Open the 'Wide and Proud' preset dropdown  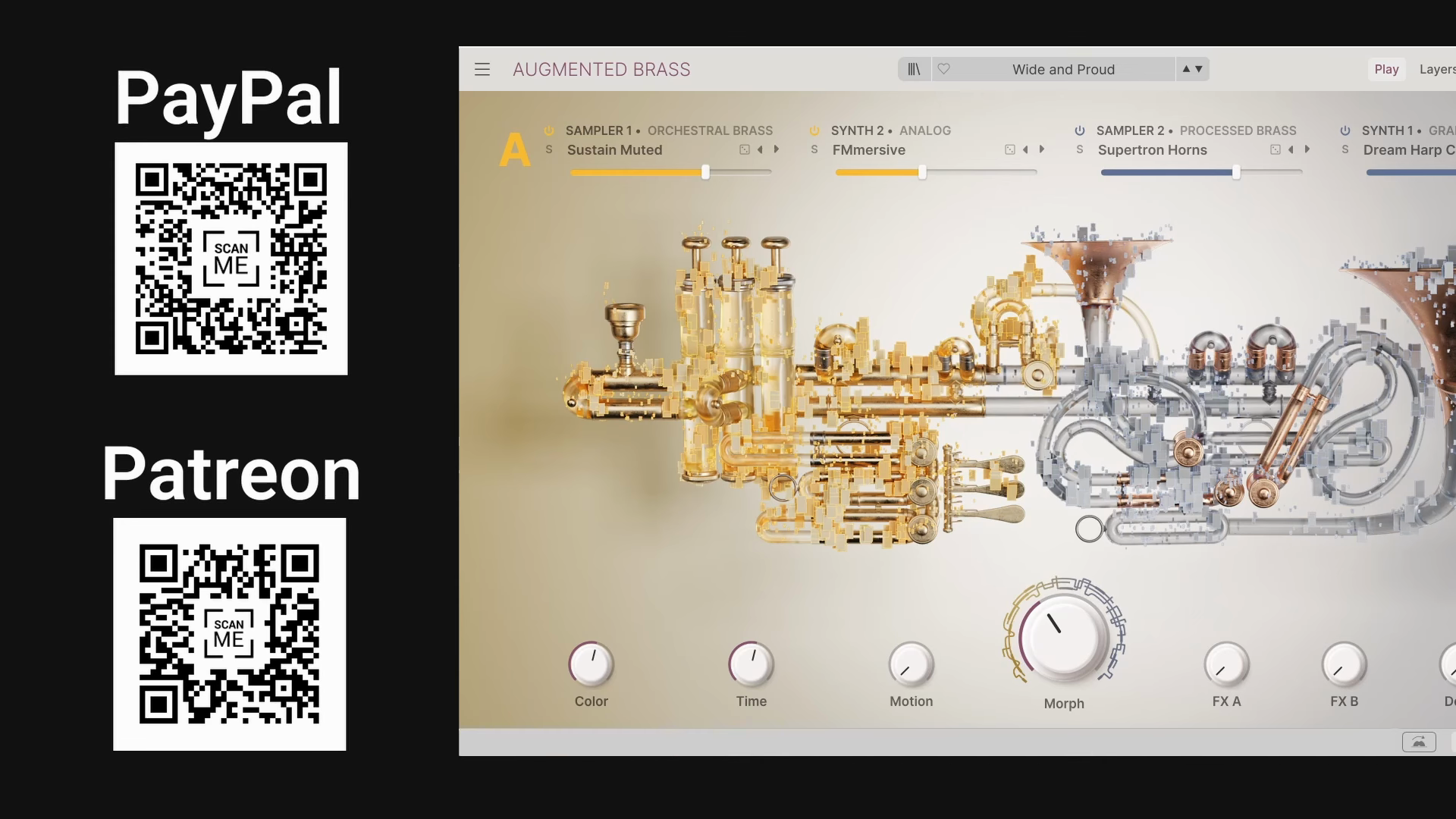pos(1062,69)
